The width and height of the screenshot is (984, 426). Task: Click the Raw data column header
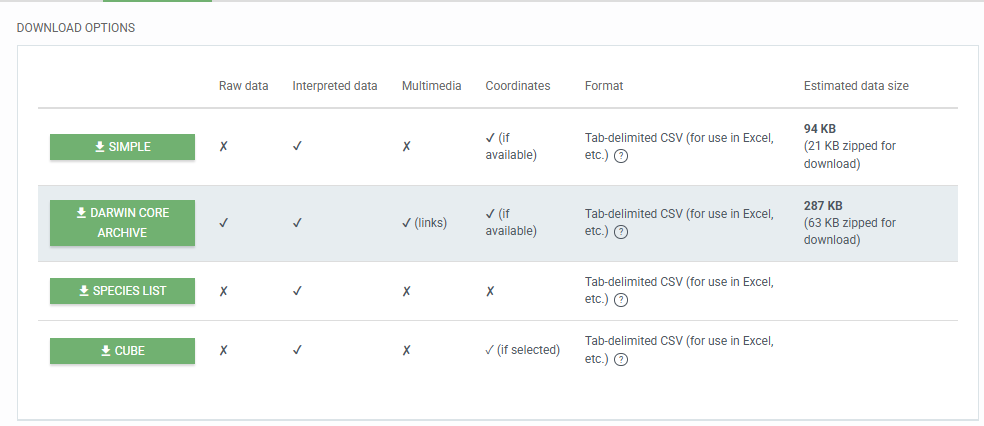click(x=243, y=86)
